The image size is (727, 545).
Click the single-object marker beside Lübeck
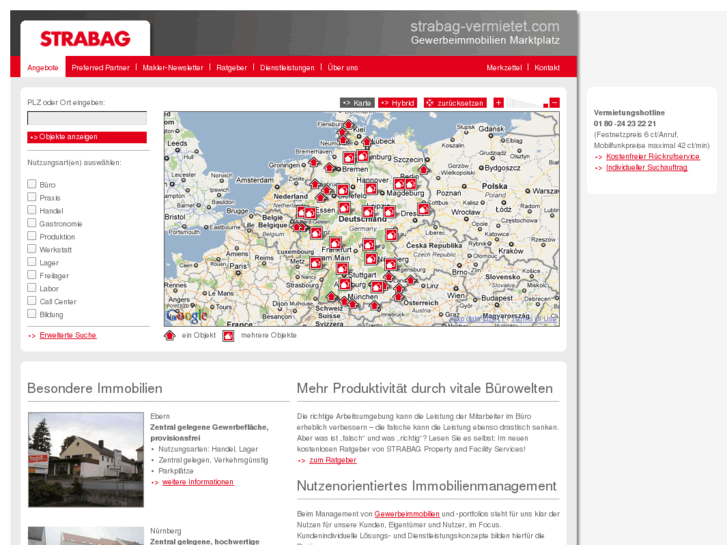click(x=367, y=141)
